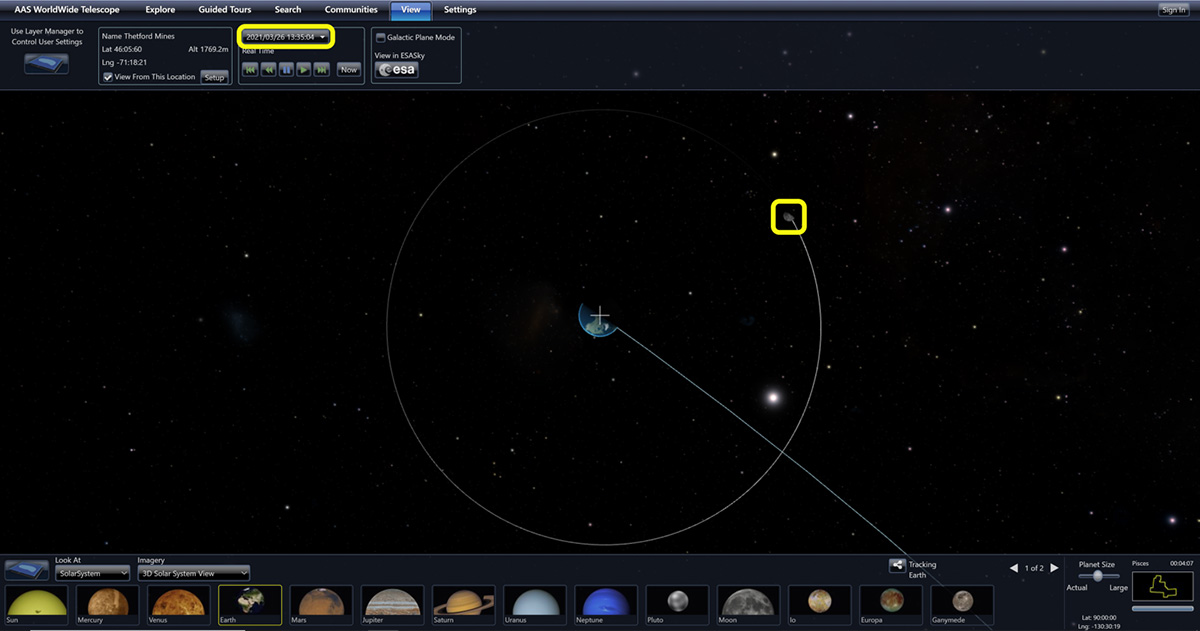Toggle View From This Location checkbox

108,77
